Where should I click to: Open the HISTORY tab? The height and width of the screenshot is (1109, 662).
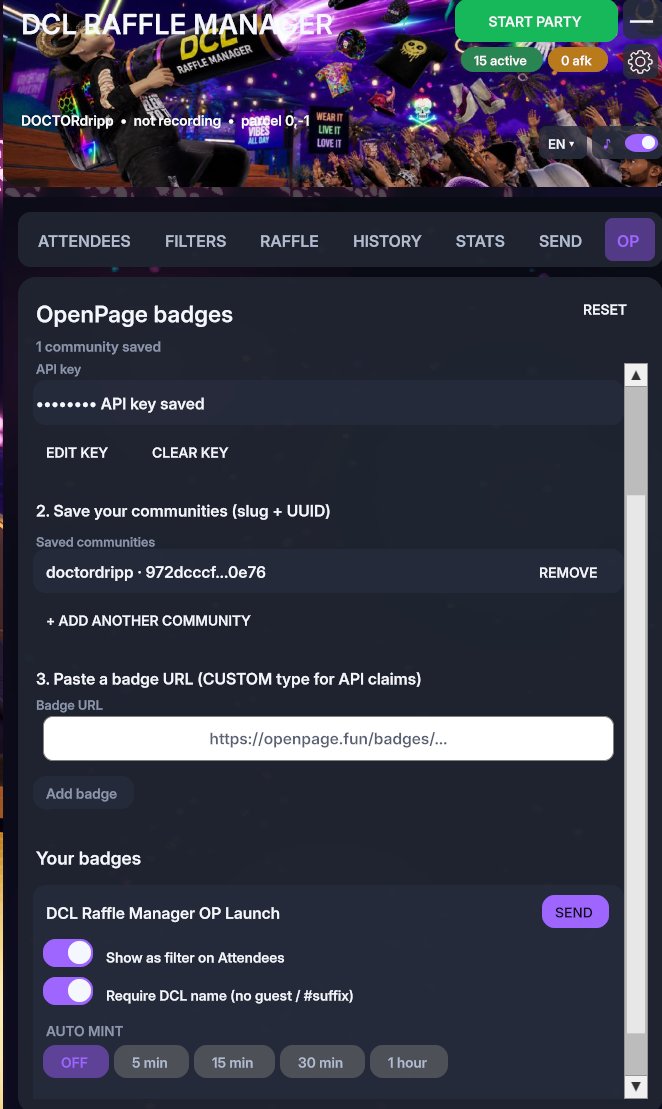[387, 241]
